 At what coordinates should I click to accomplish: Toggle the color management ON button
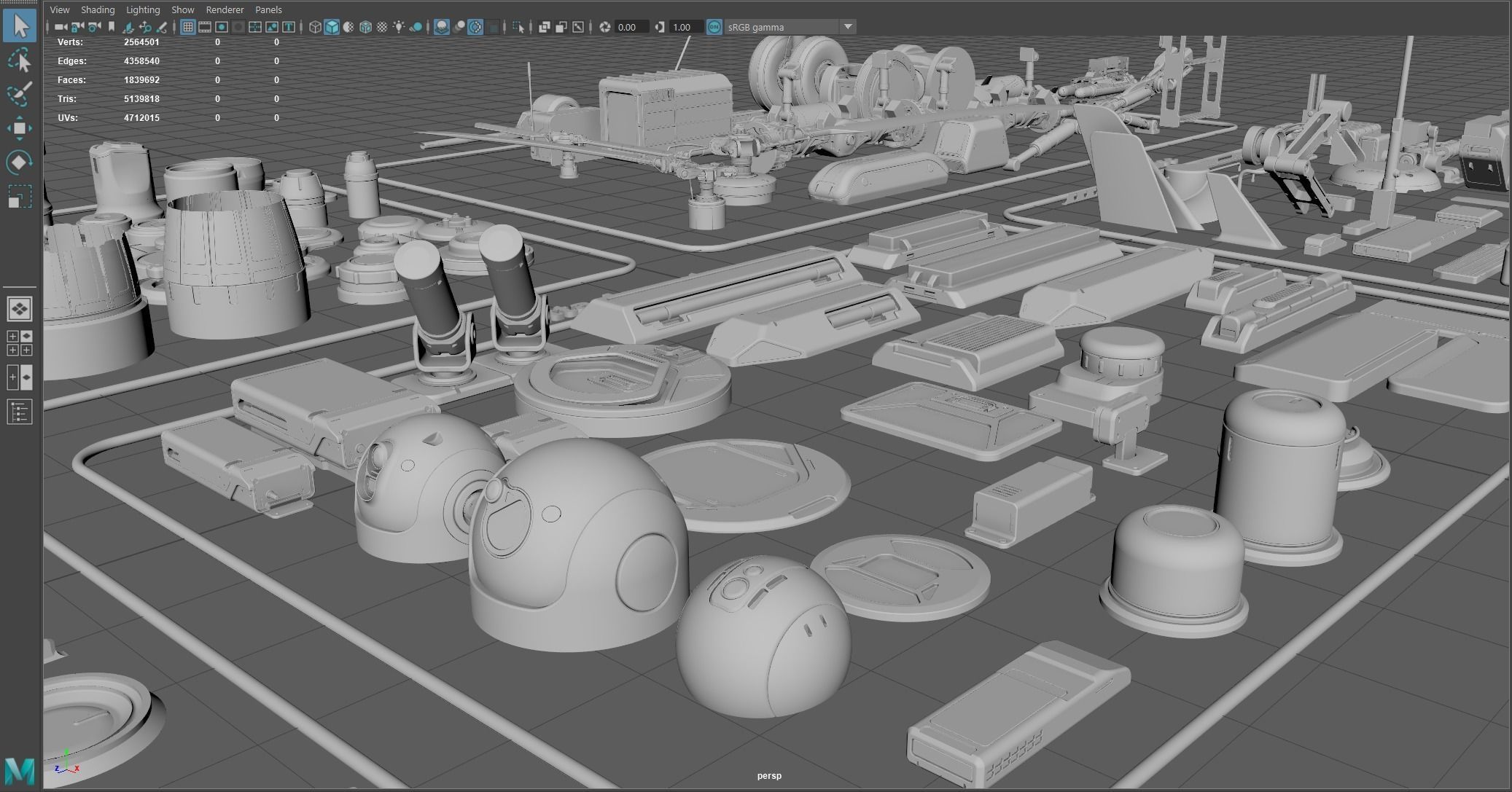[714, 27]
